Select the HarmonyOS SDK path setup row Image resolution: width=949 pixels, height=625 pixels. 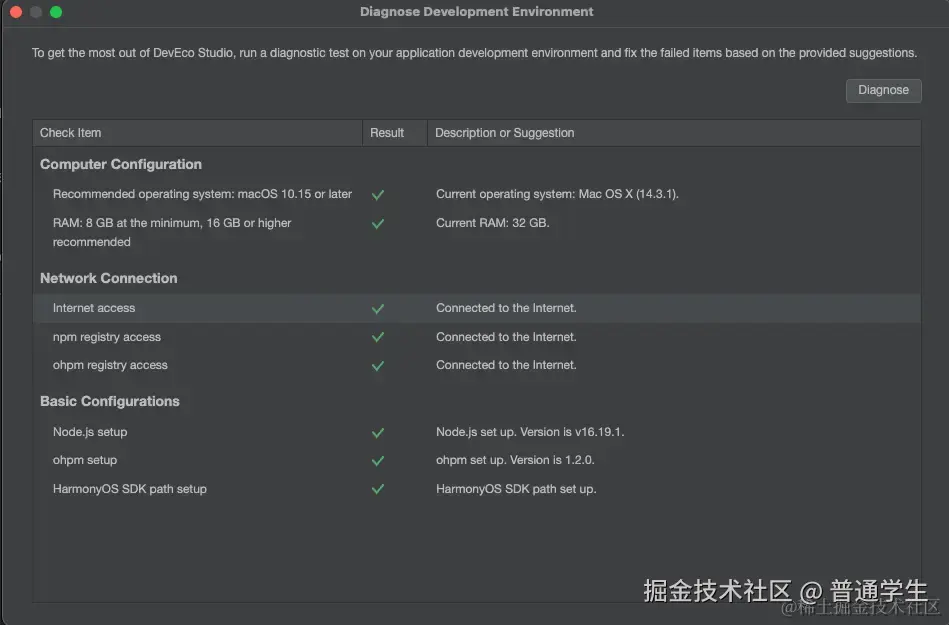point(130,489)
